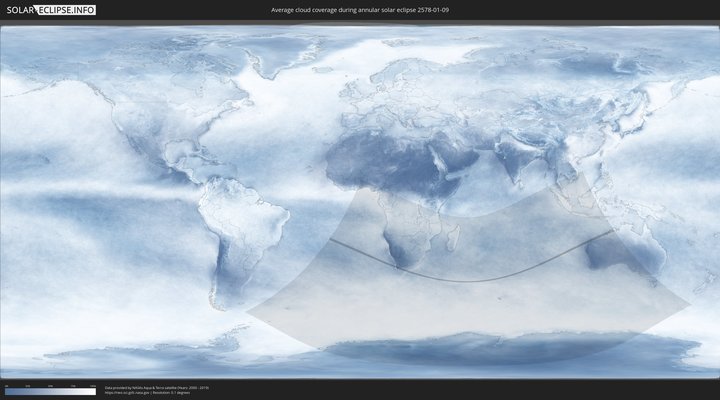Click the cloud coverage gradient legend bar
This screenshot has width=720, height=400.
(50, 391)
